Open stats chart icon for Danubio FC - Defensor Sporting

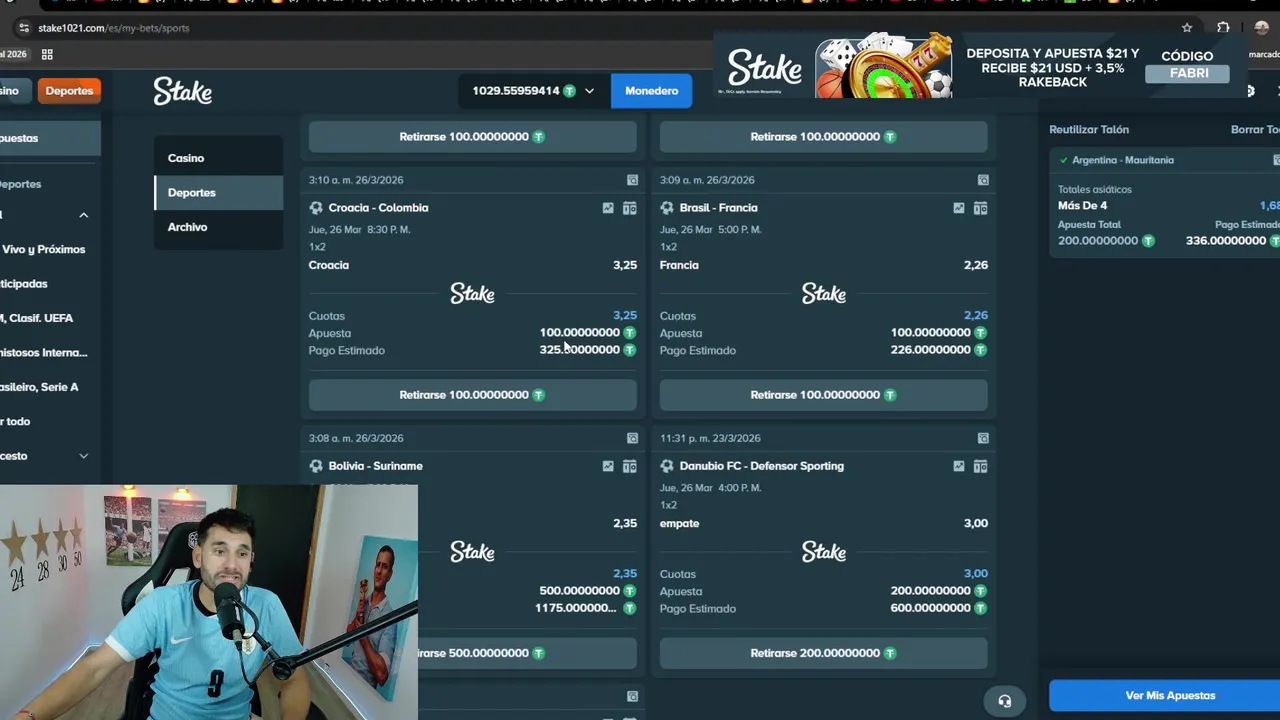point(959,466)
